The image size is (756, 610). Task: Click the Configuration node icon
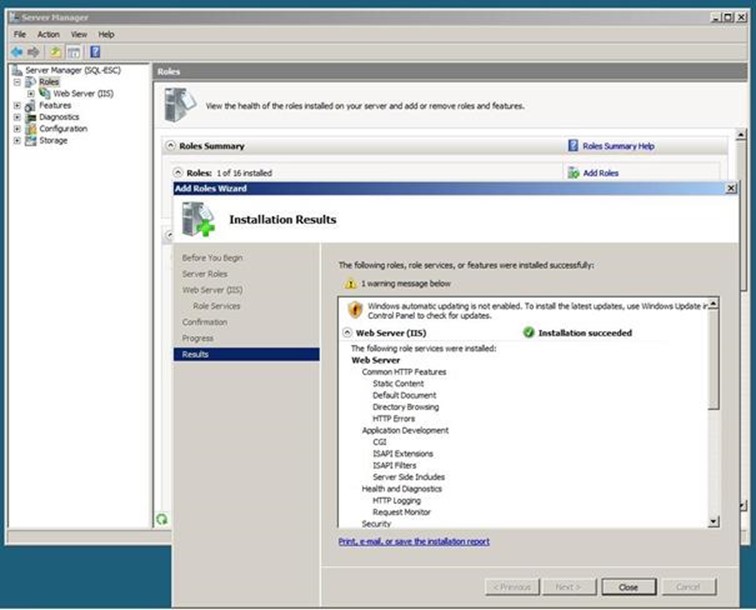[30, 129]
